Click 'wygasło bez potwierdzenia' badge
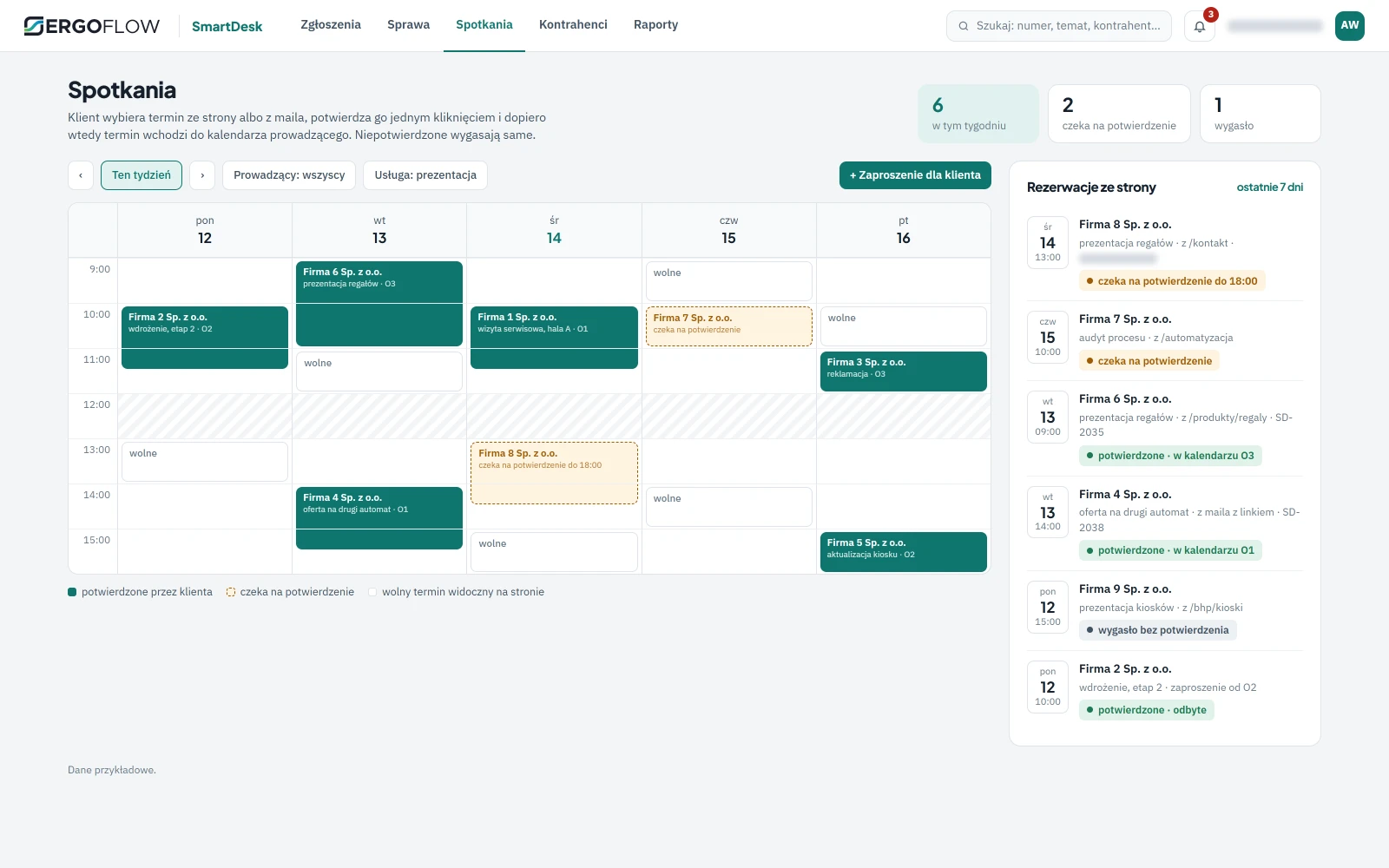Image resolution: width=1389 pixels, height=868 pixels. point(1158,630)
